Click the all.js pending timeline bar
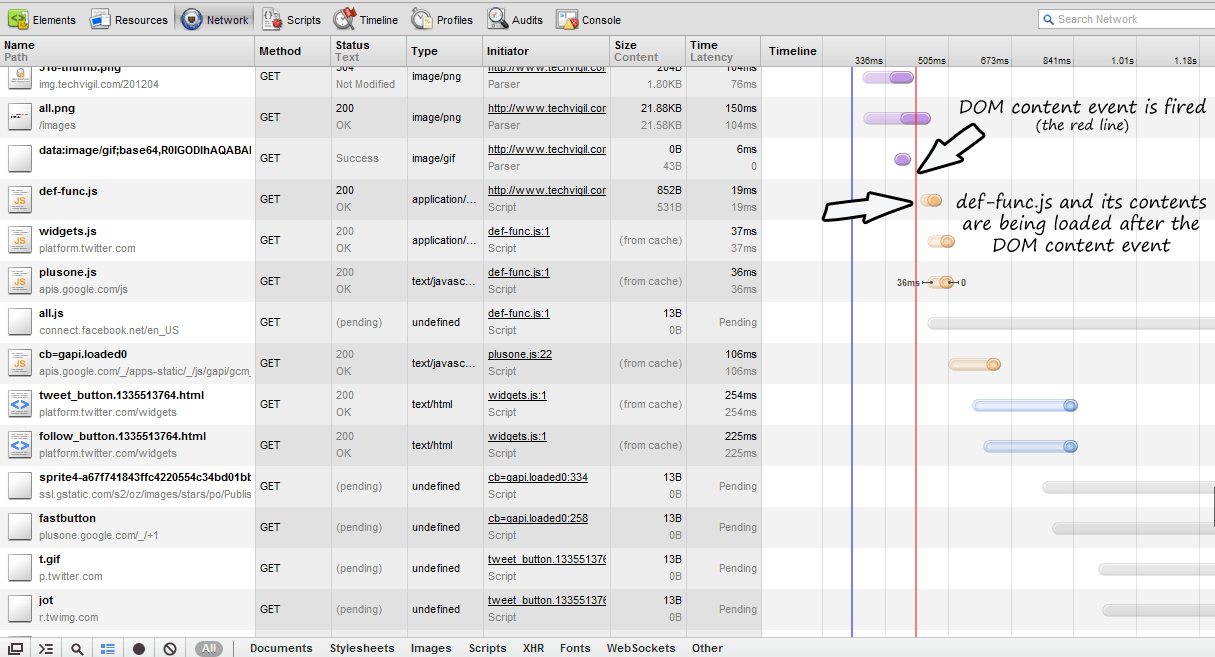1215x657 pixels. tap(1071, 323)
